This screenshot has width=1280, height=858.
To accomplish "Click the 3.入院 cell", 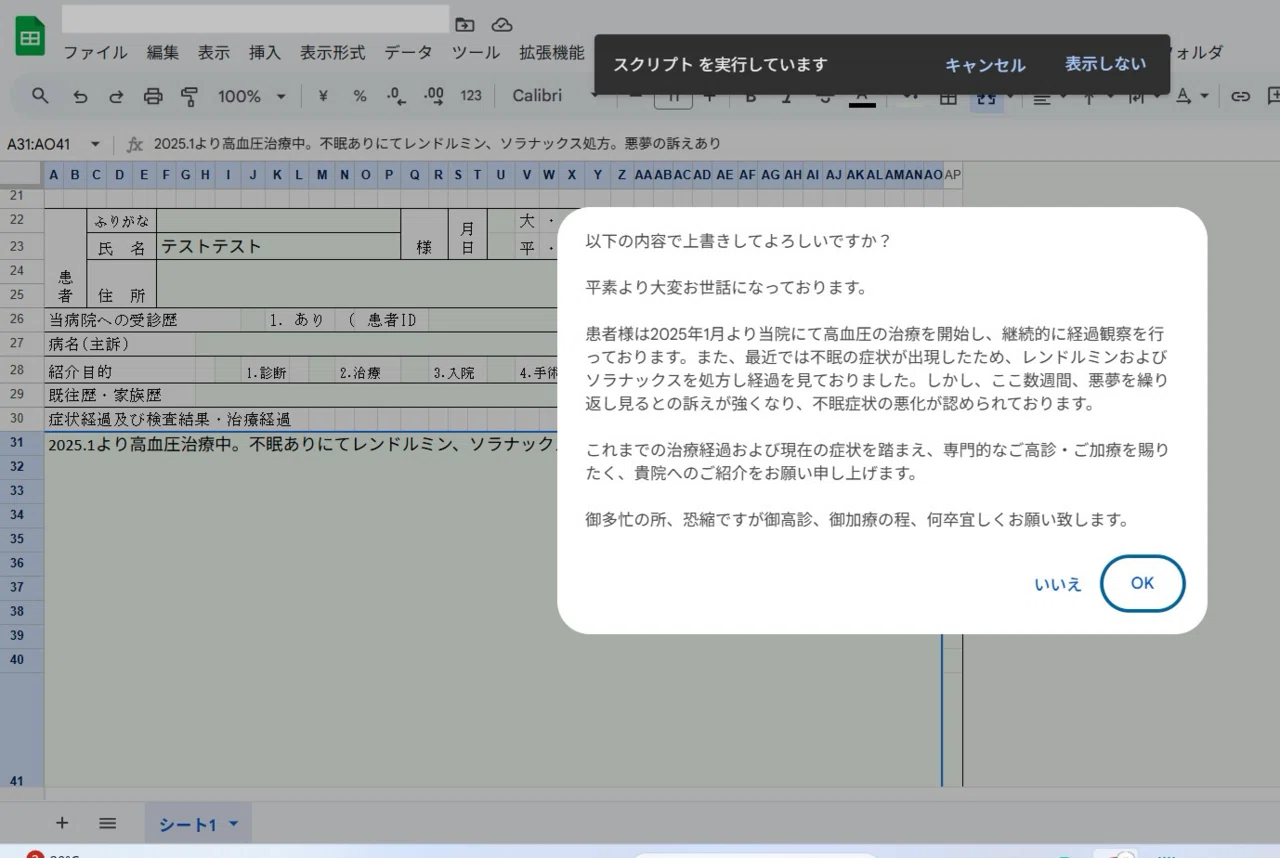I will [x=453, y=372].
